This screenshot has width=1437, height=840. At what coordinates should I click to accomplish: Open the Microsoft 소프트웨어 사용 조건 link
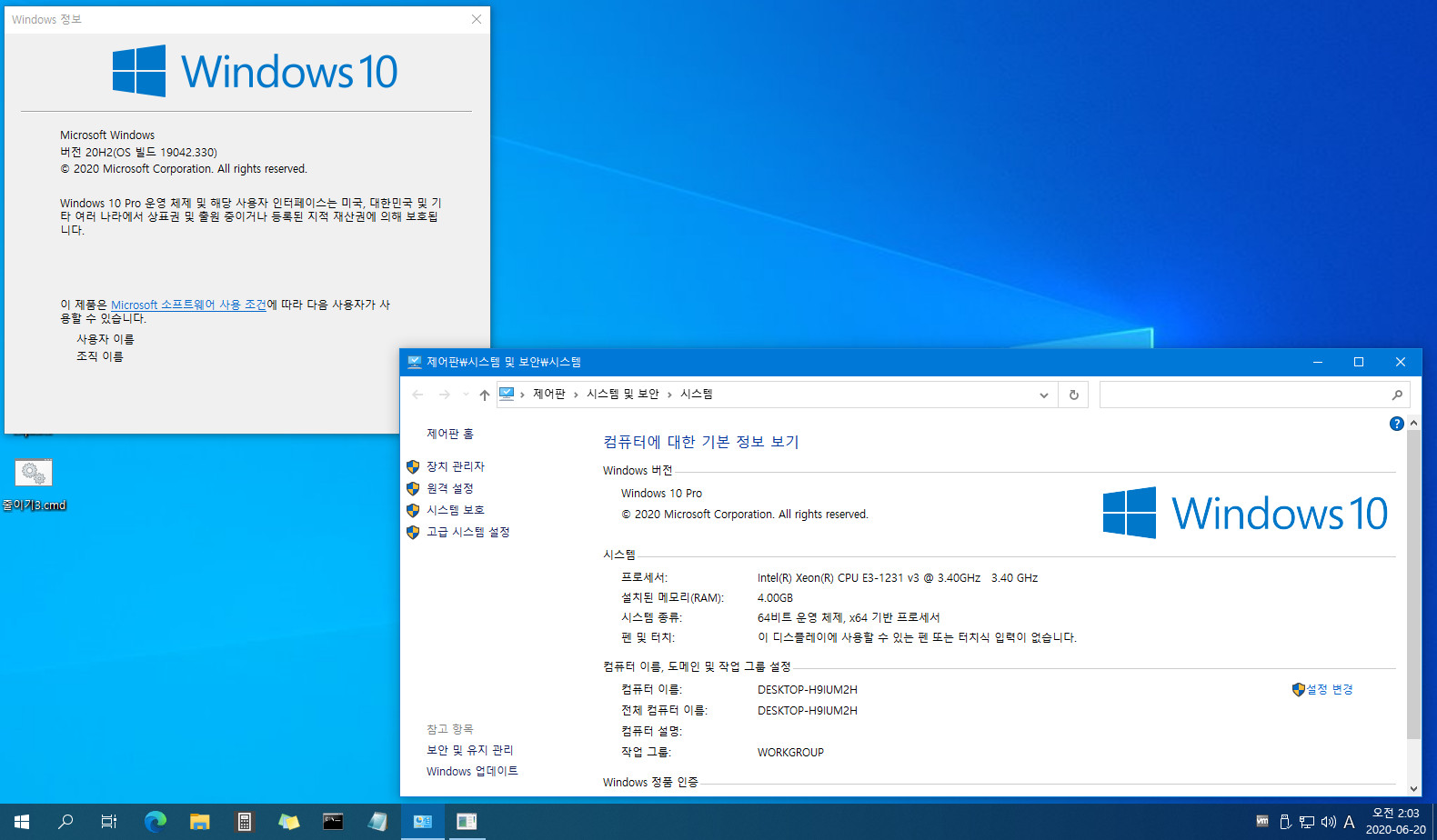[x=188, y=305]
